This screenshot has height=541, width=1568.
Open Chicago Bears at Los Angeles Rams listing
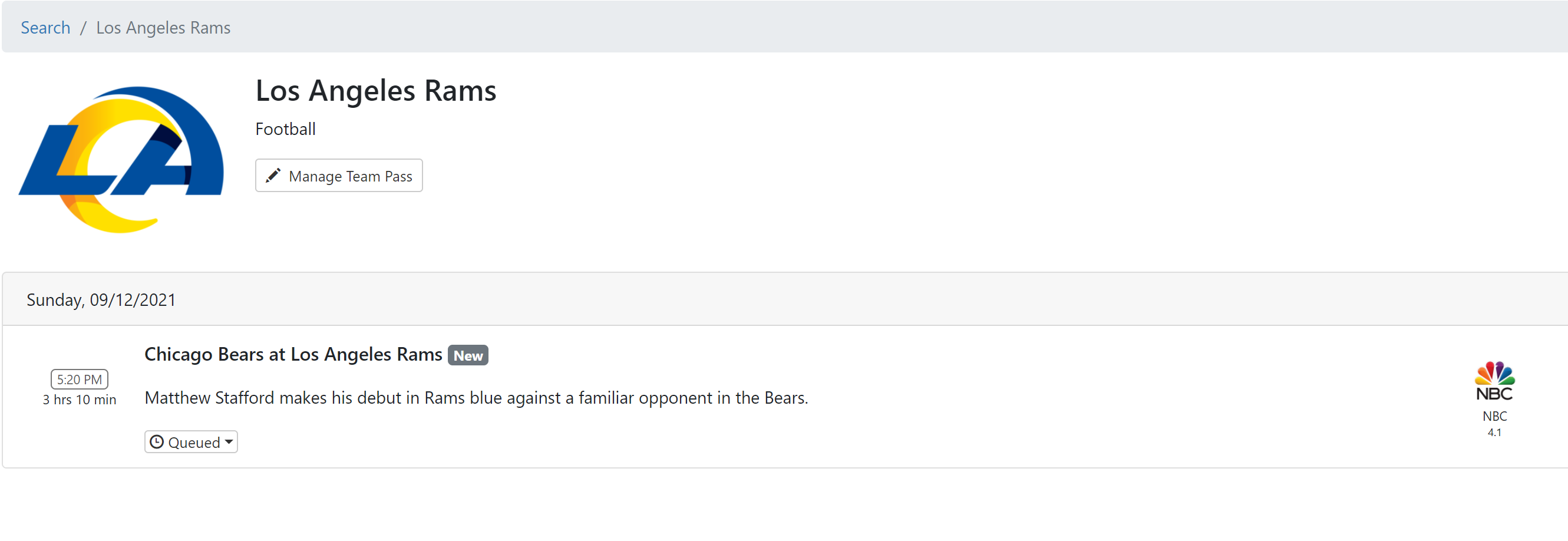[293, 354]
